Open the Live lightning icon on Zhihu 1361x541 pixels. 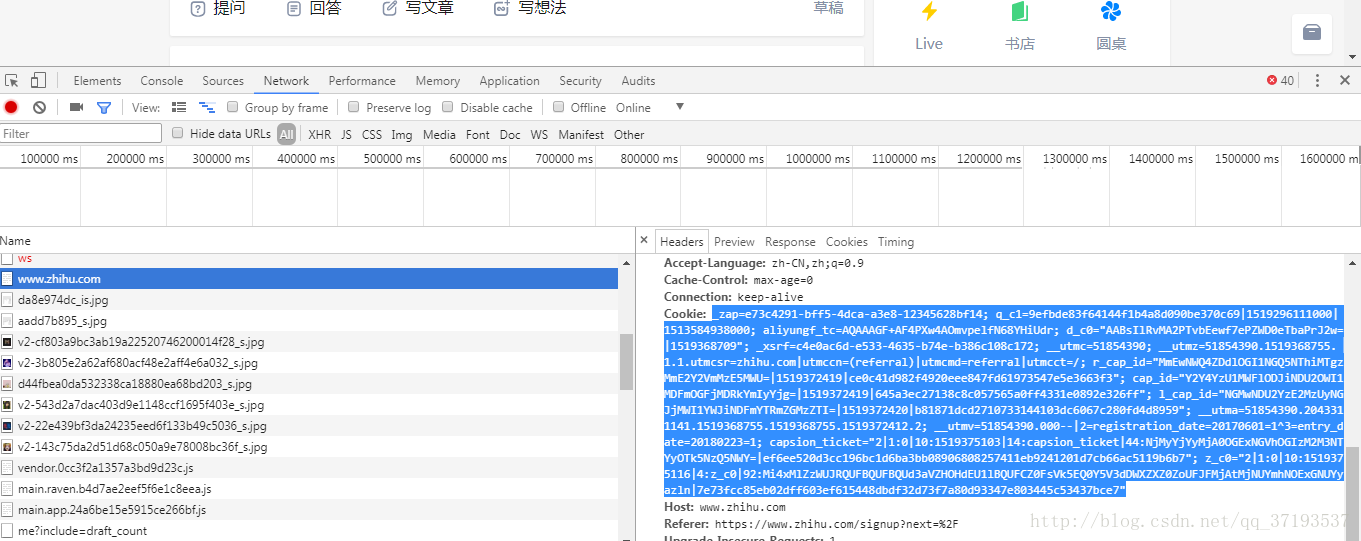pos(929,12)
